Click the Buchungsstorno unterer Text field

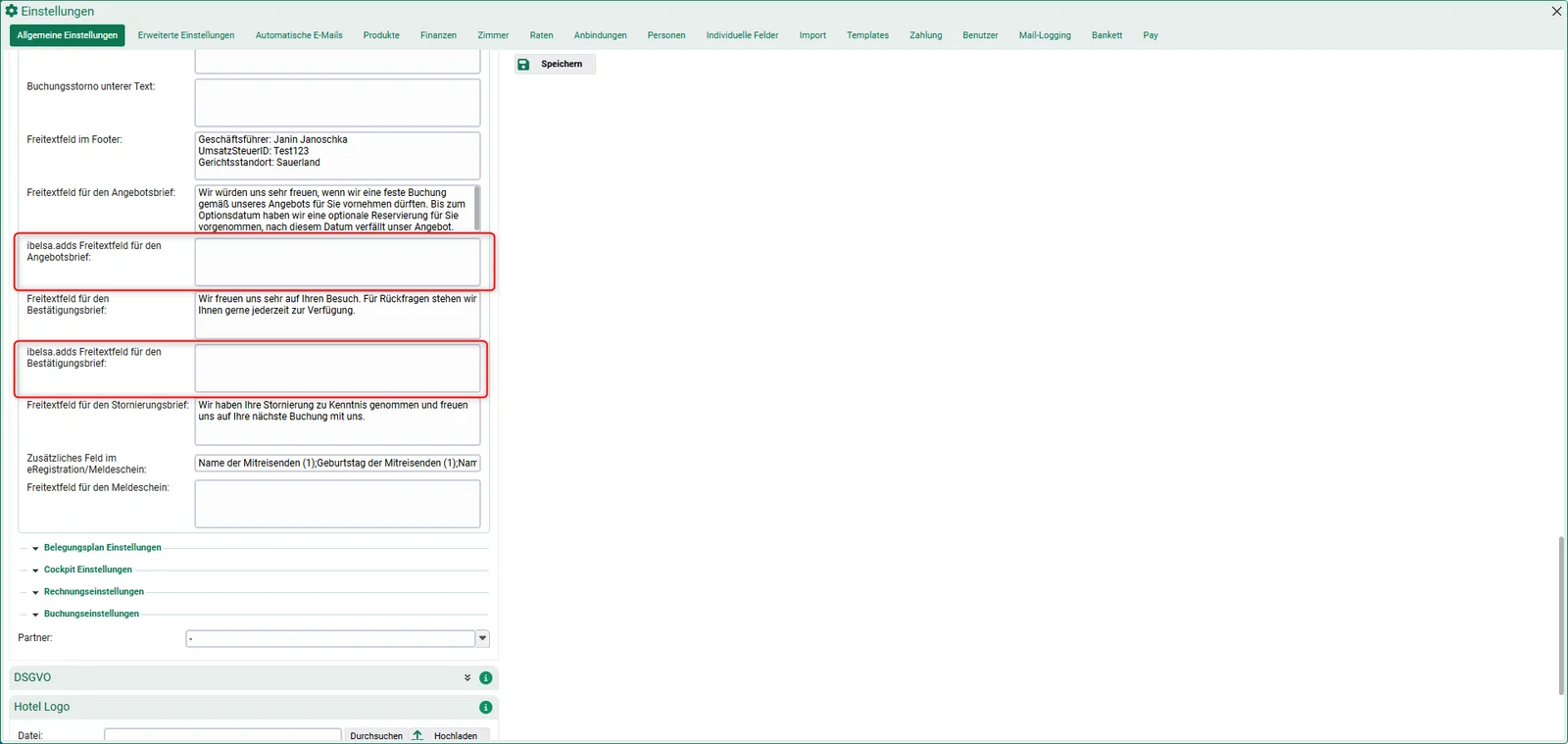[x=337, y=103]
